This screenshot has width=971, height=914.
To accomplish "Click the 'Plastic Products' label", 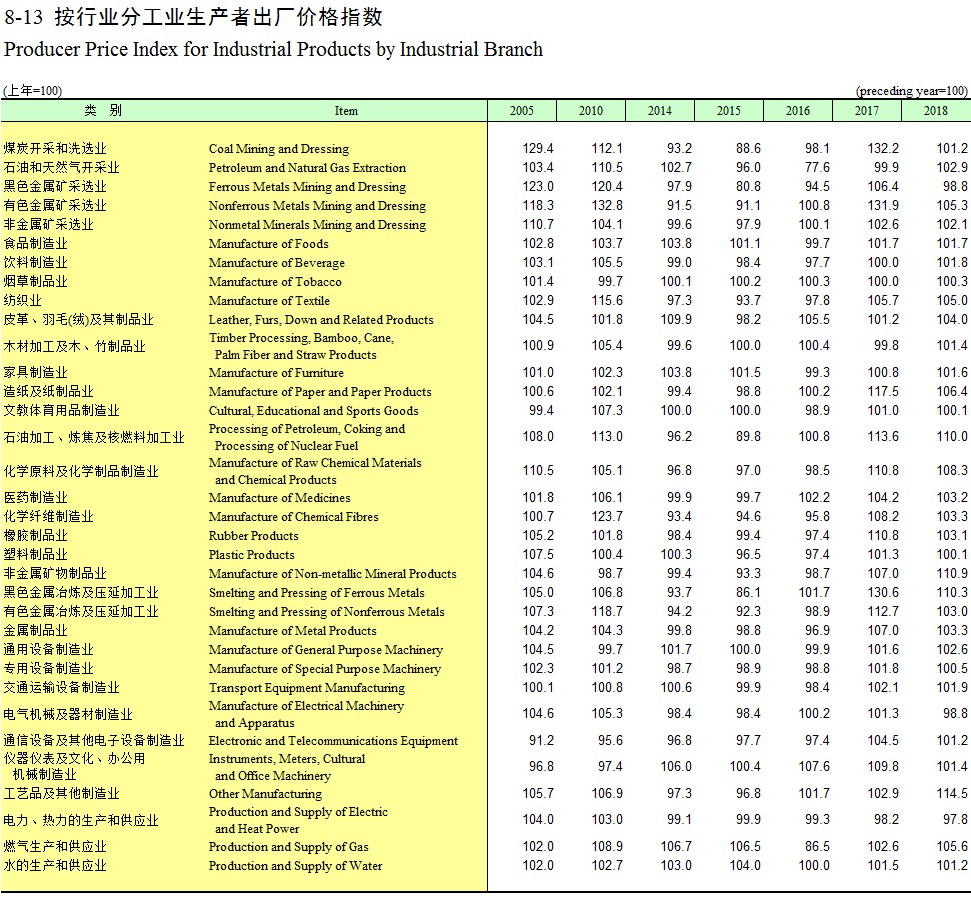I will tap(251, 555).
